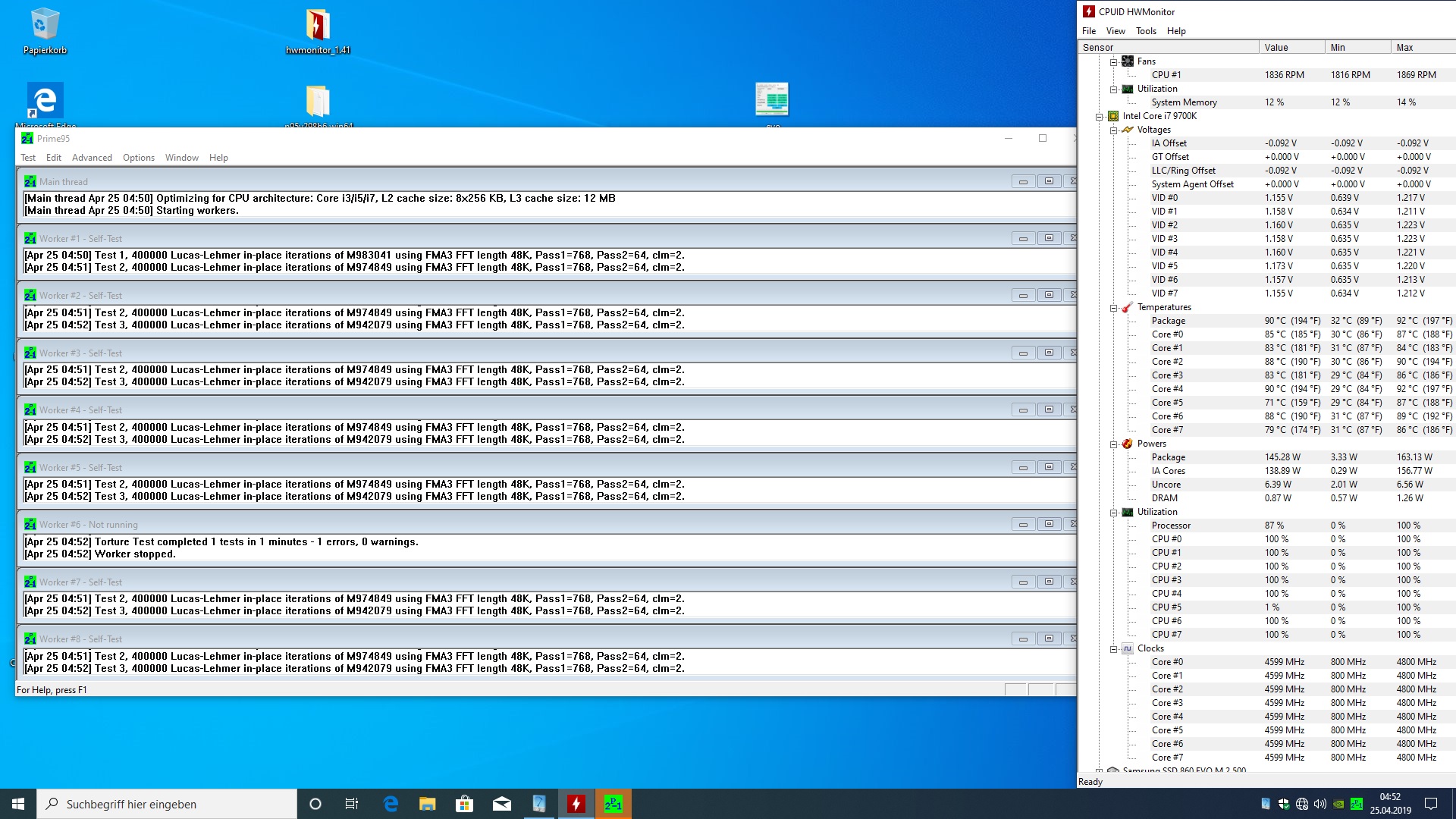Select the Intel Core i7 9700K chip icon
The image size is (1456, 819).
click(x=1113, y=116)
